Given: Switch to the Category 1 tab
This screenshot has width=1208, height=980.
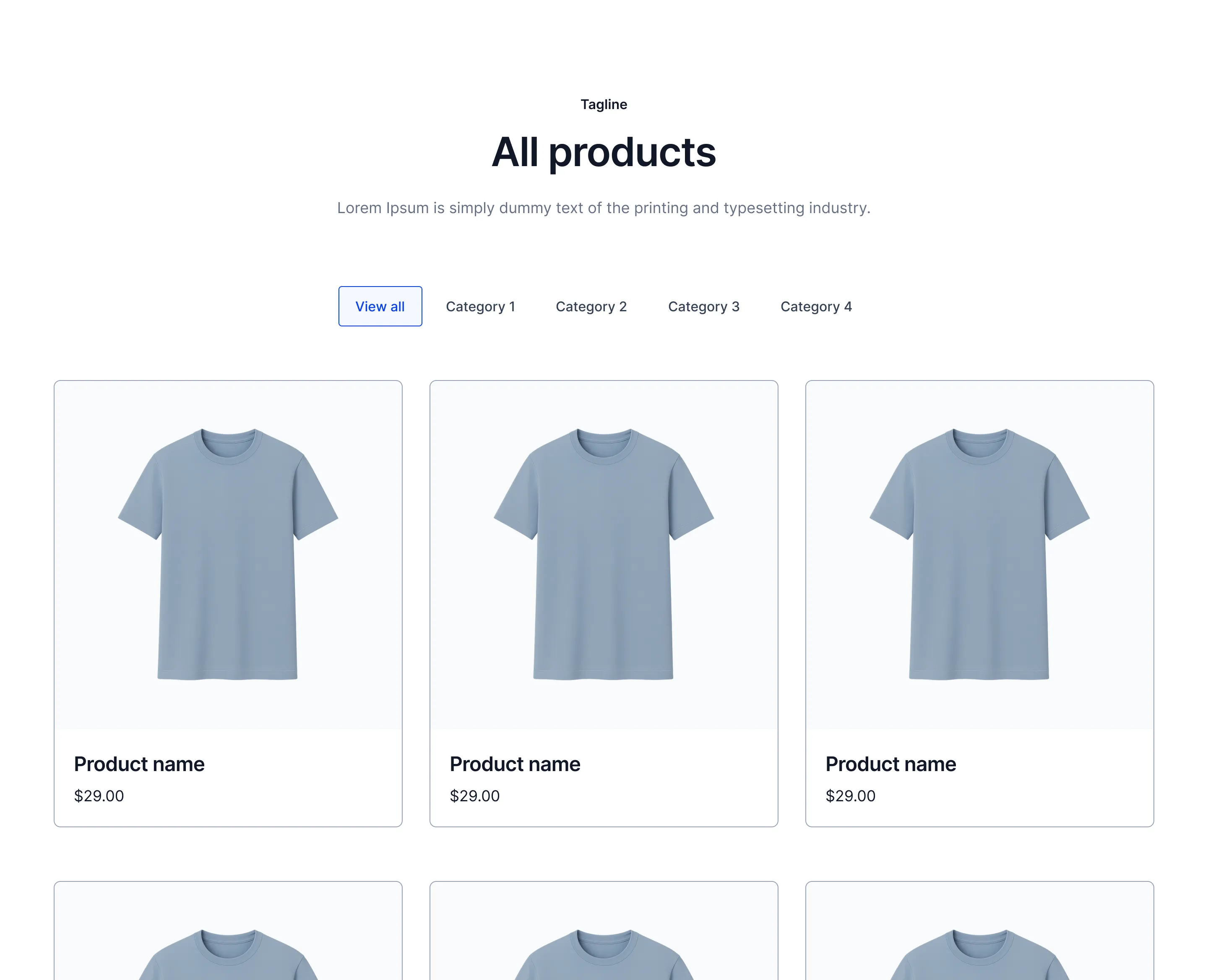Looking at the screenshot, I should (x=480, y=306).
